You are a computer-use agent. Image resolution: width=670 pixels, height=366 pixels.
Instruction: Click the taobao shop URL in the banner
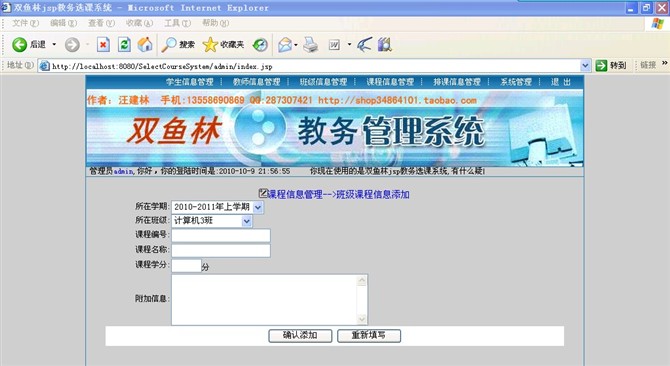(397, 100)
